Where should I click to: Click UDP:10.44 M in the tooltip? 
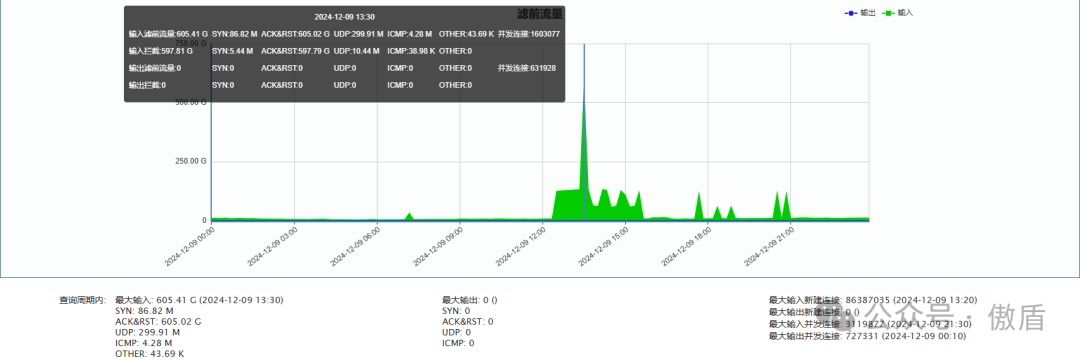pyautogui.click(x=357, y=51)
